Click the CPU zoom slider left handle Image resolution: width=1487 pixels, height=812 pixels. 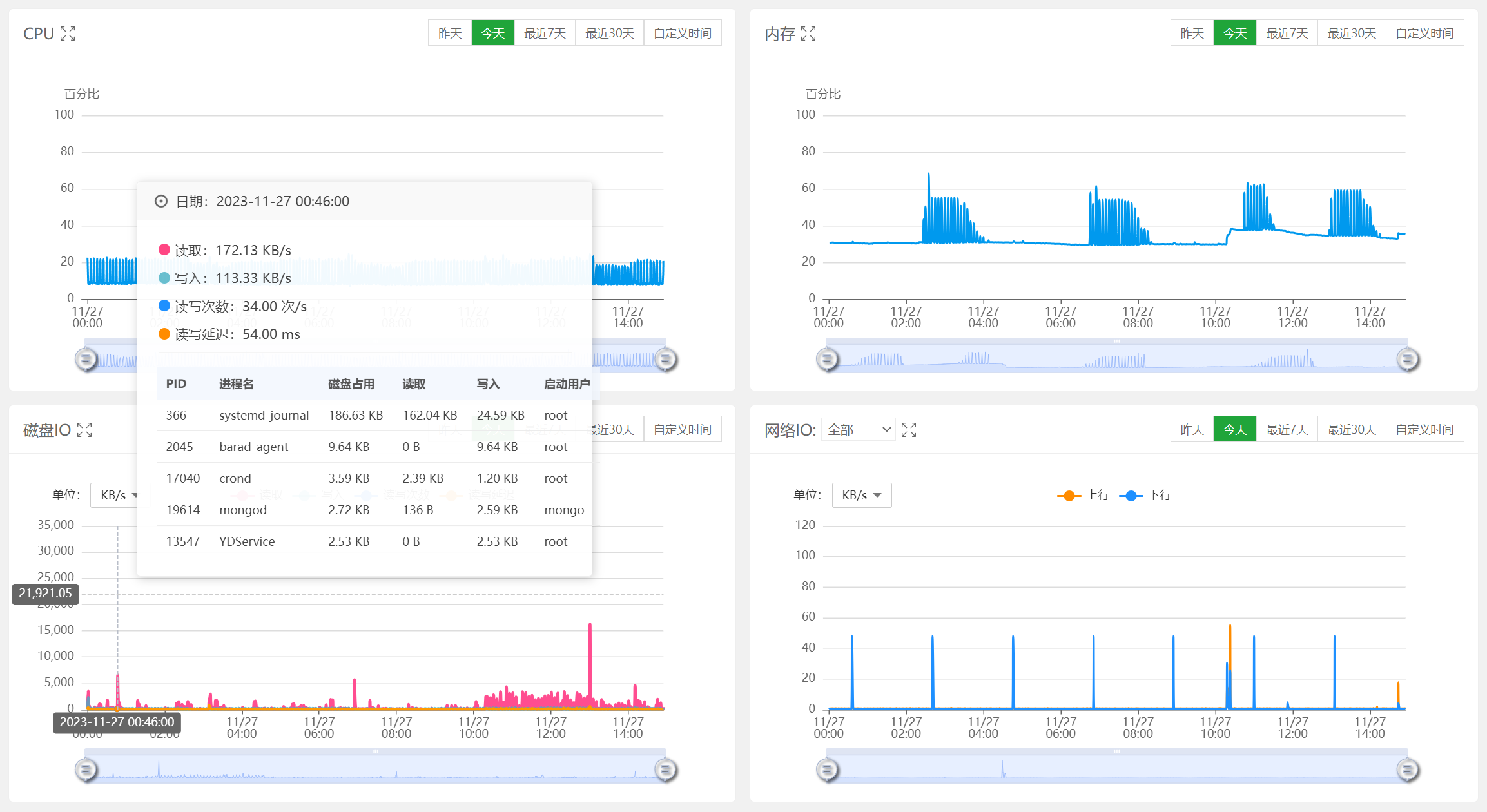(86, 359)
